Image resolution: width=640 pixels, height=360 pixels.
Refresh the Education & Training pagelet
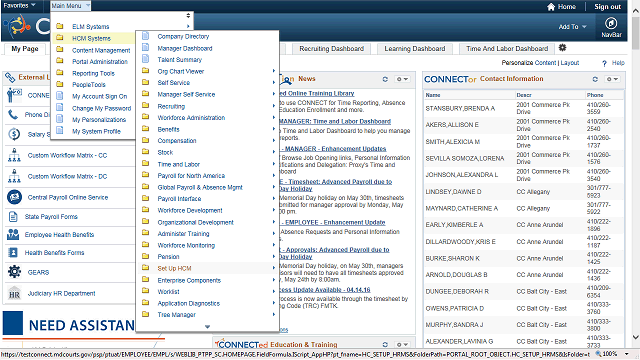tap(385, 344)
